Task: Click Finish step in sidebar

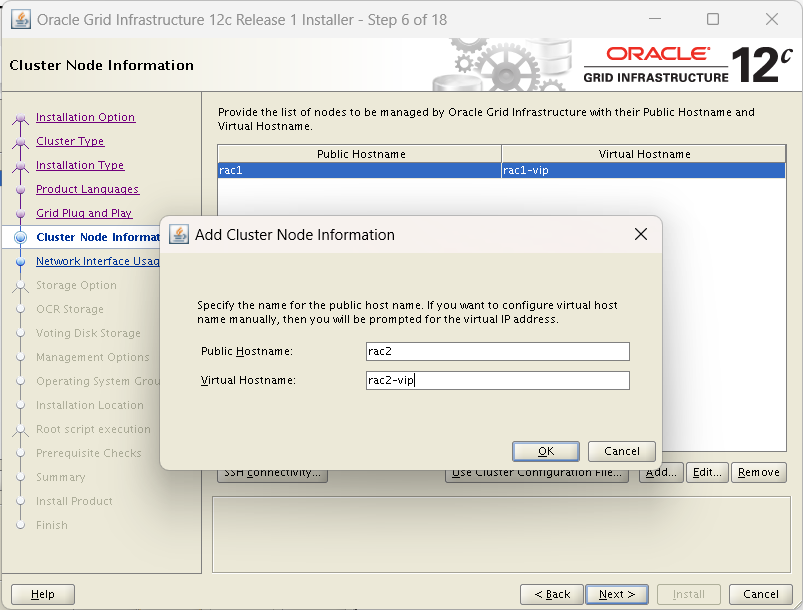Action: point(52,525)
